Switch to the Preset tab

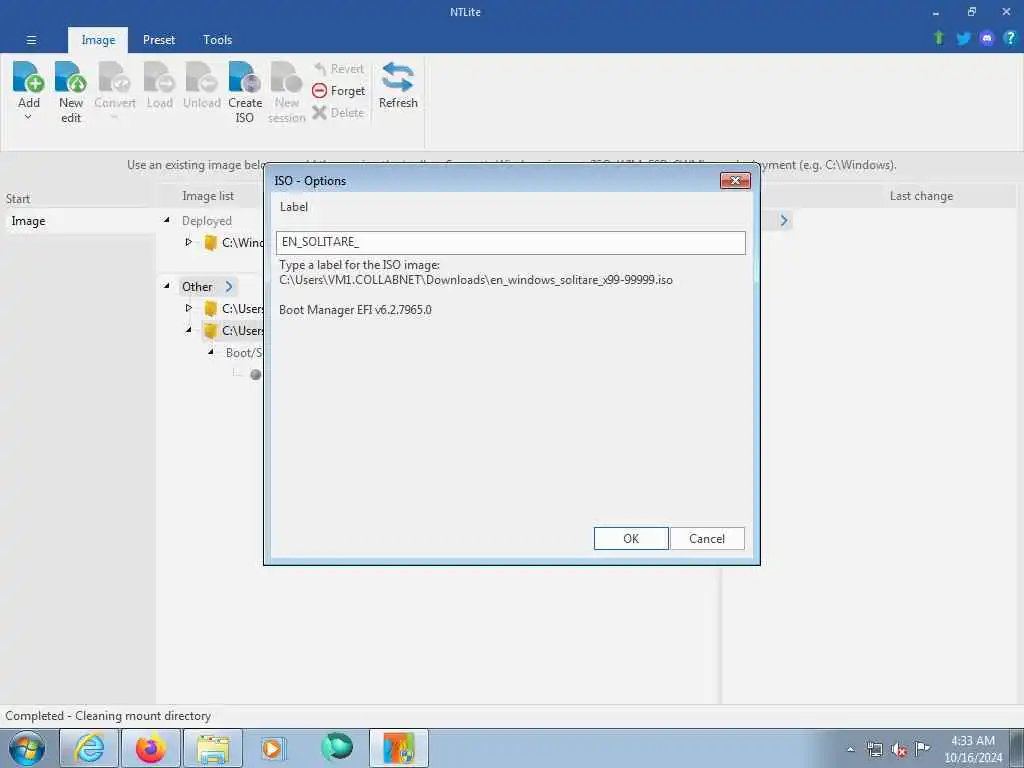click(x=159, y=40)
